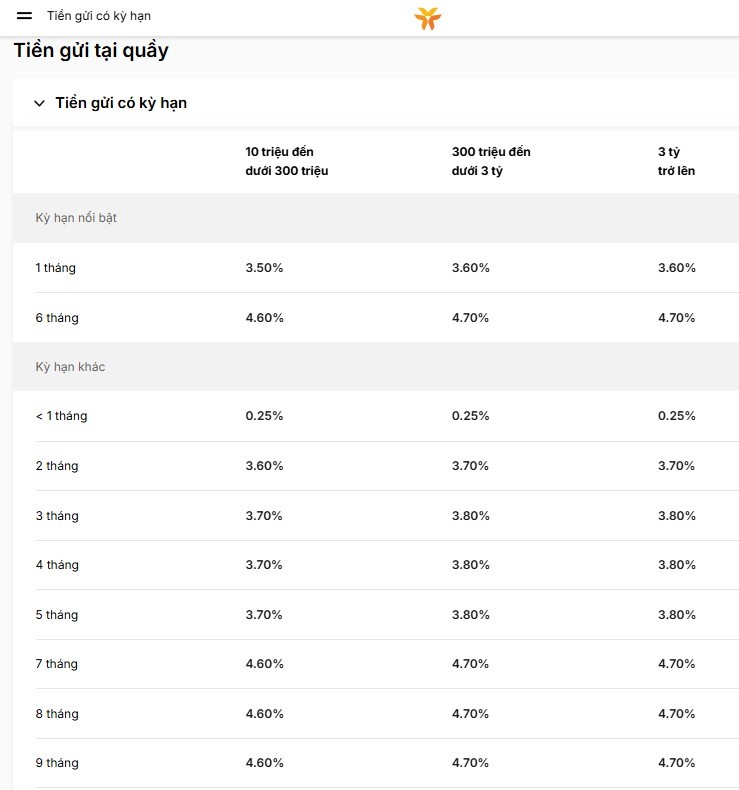Image resolution: width=739 pixels, height=790 pixels.
Task: Click the 2 tháng row label
Action: [57, 466]
